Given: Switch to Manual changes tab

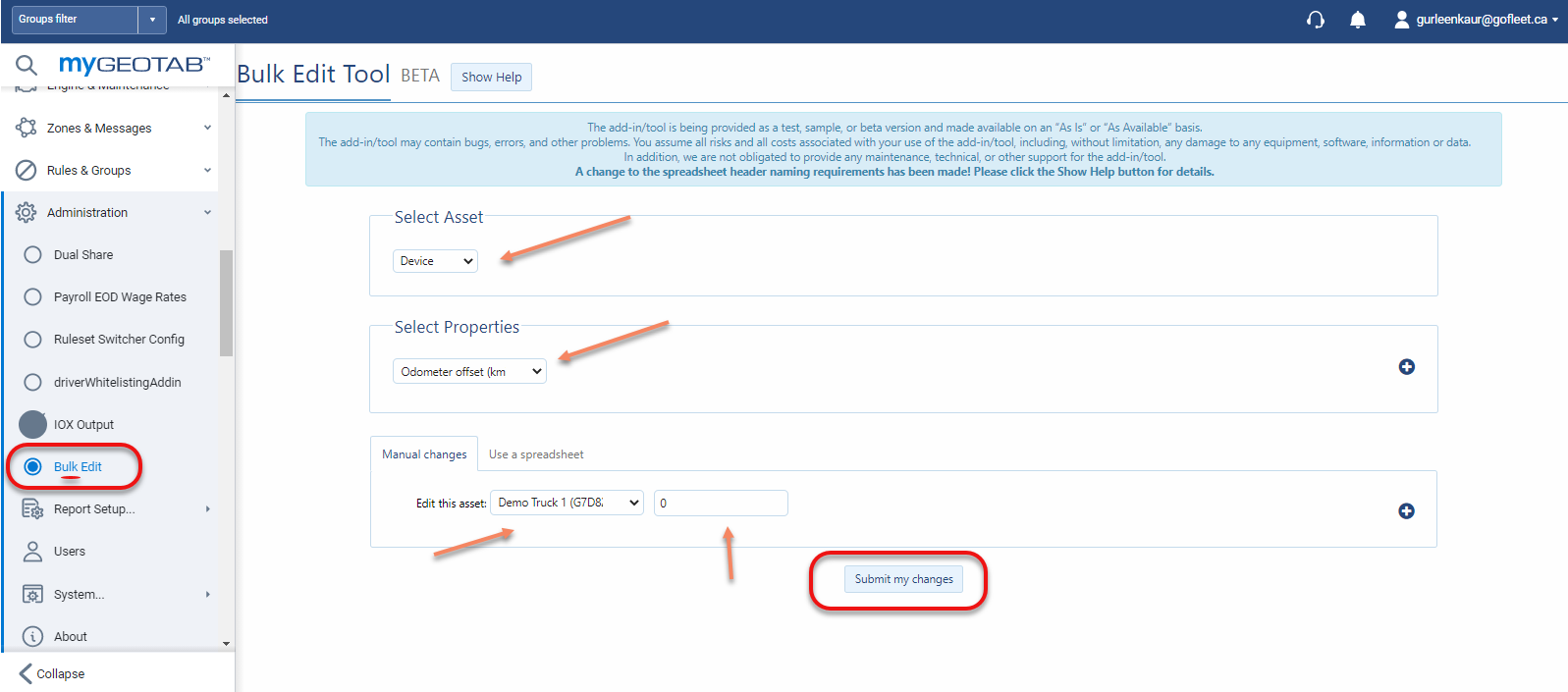Looking at the screenshot, I should tap(424, 454).
